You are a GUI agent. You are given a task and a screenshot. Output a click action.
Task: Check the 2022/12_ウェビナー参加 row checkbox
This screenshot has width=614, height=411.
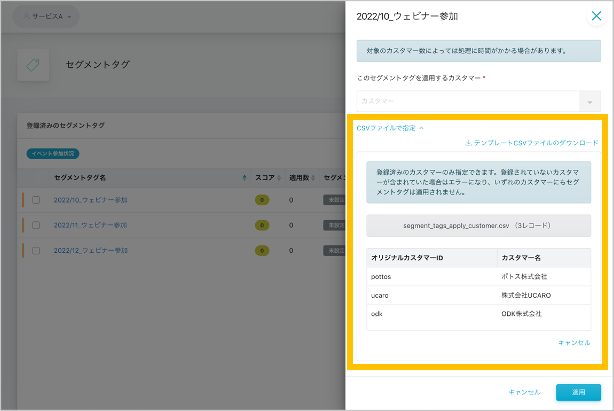(x=36, y=251)
